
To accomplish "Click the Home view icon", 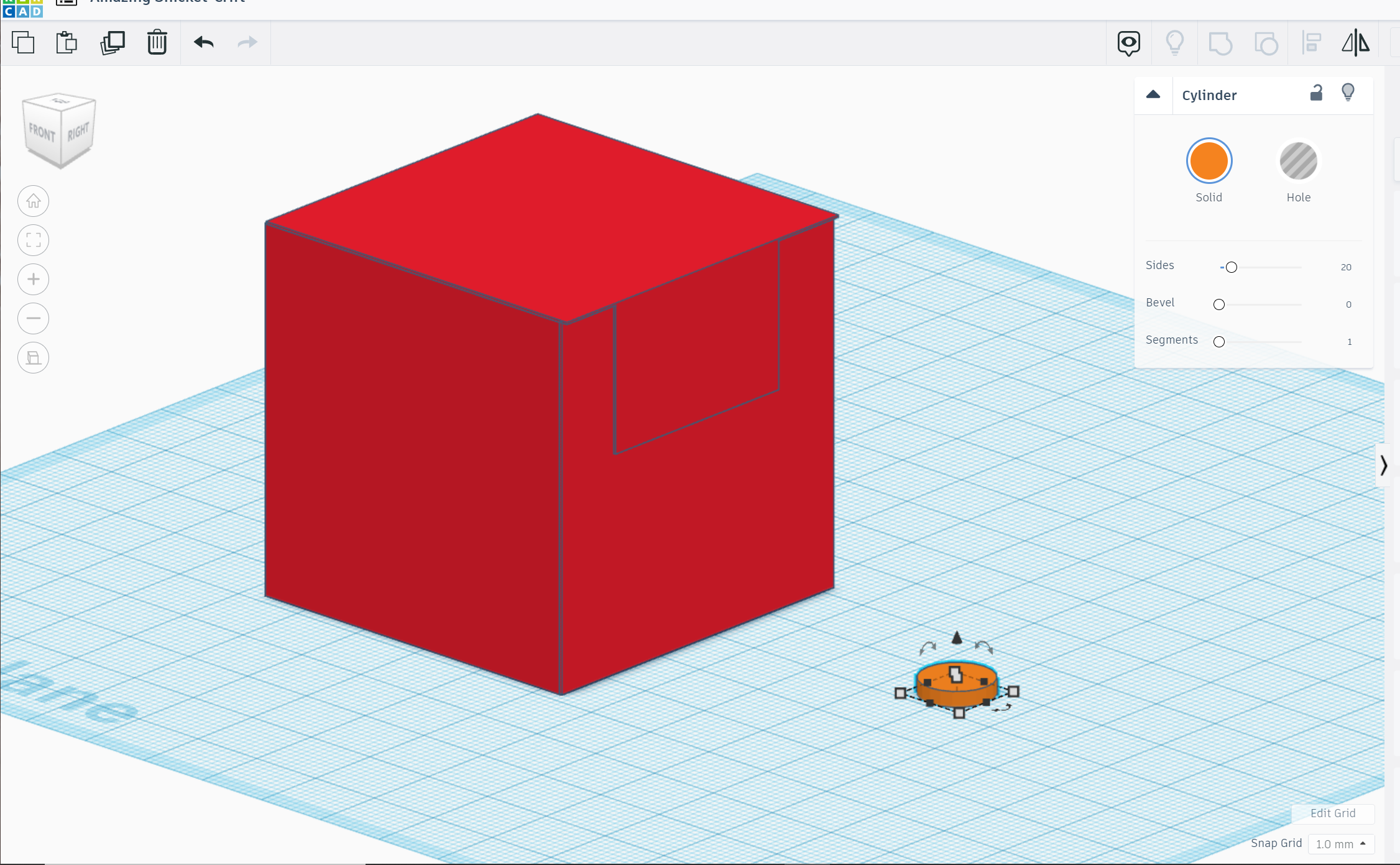I will click(33, 201).
